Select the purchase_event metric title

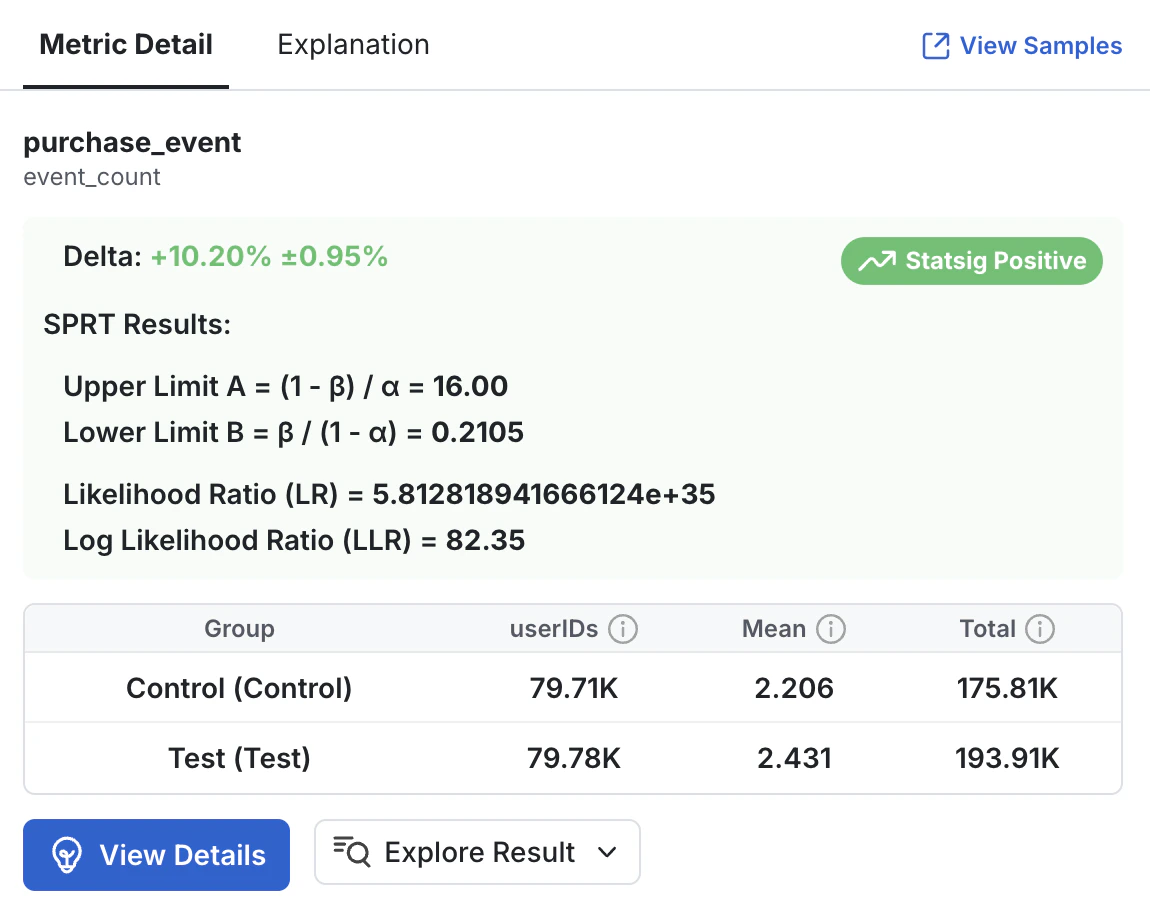coord(132,142)
